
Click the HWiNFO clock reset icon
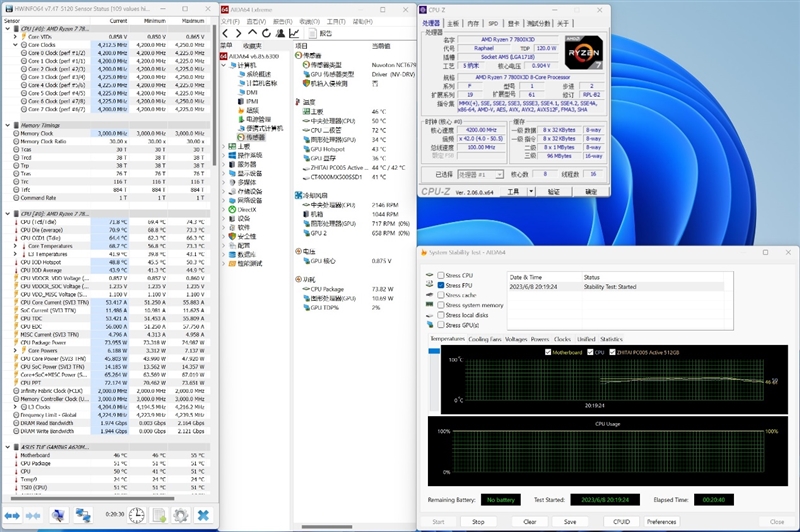[x=137, y=516]
